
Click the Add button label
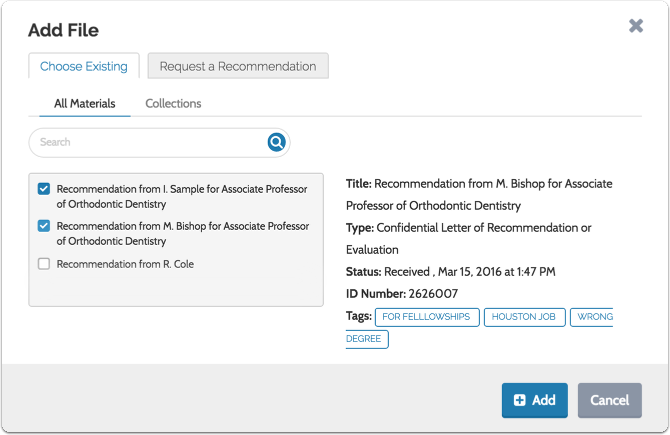544,400
